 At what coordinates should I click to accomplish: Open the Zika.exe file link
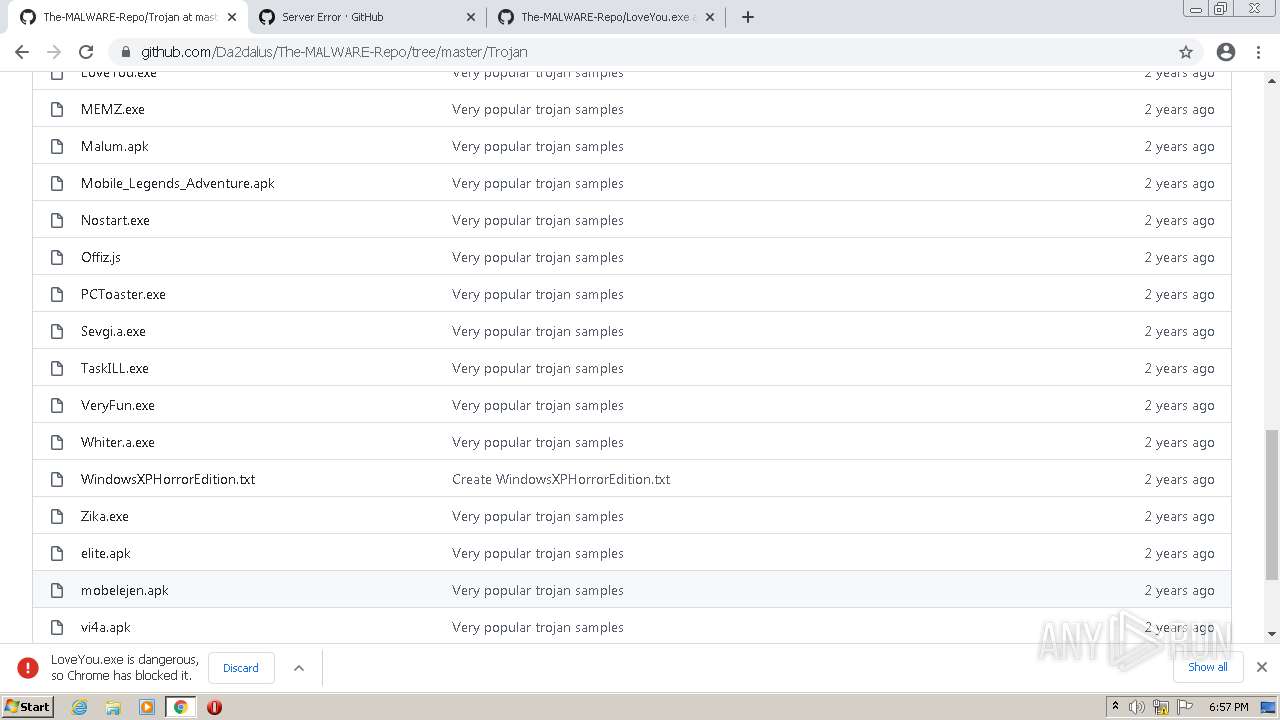tap(105, 516)
